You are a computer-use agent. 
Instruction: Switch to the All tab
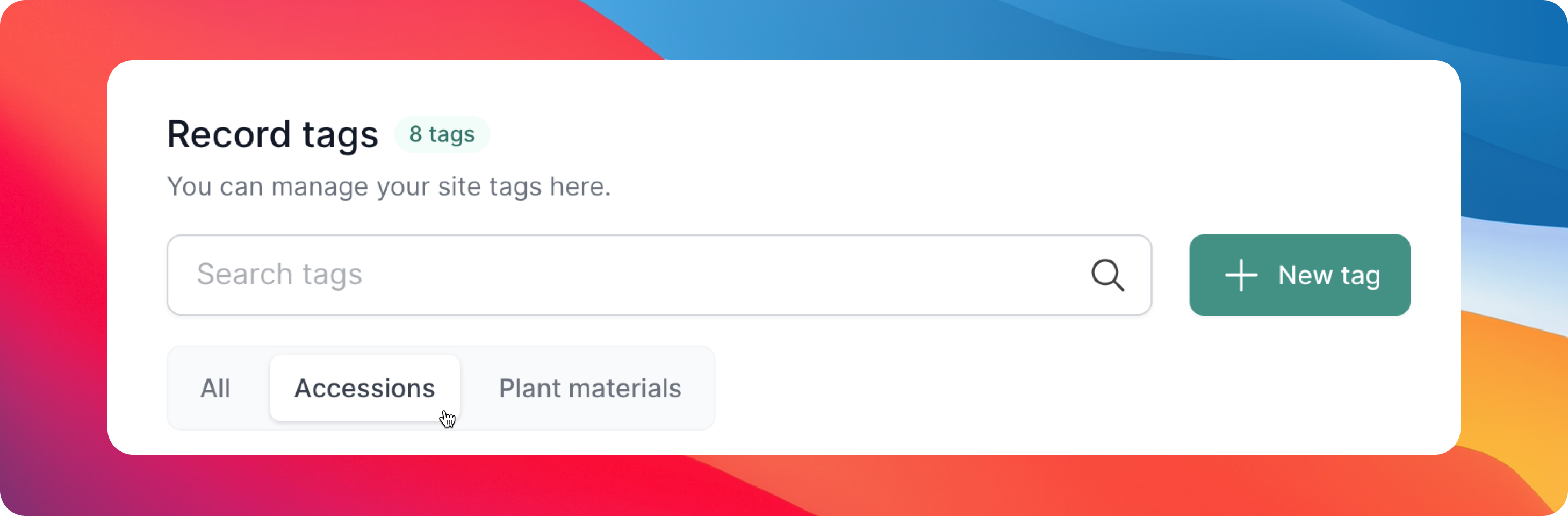click(215, 388)
